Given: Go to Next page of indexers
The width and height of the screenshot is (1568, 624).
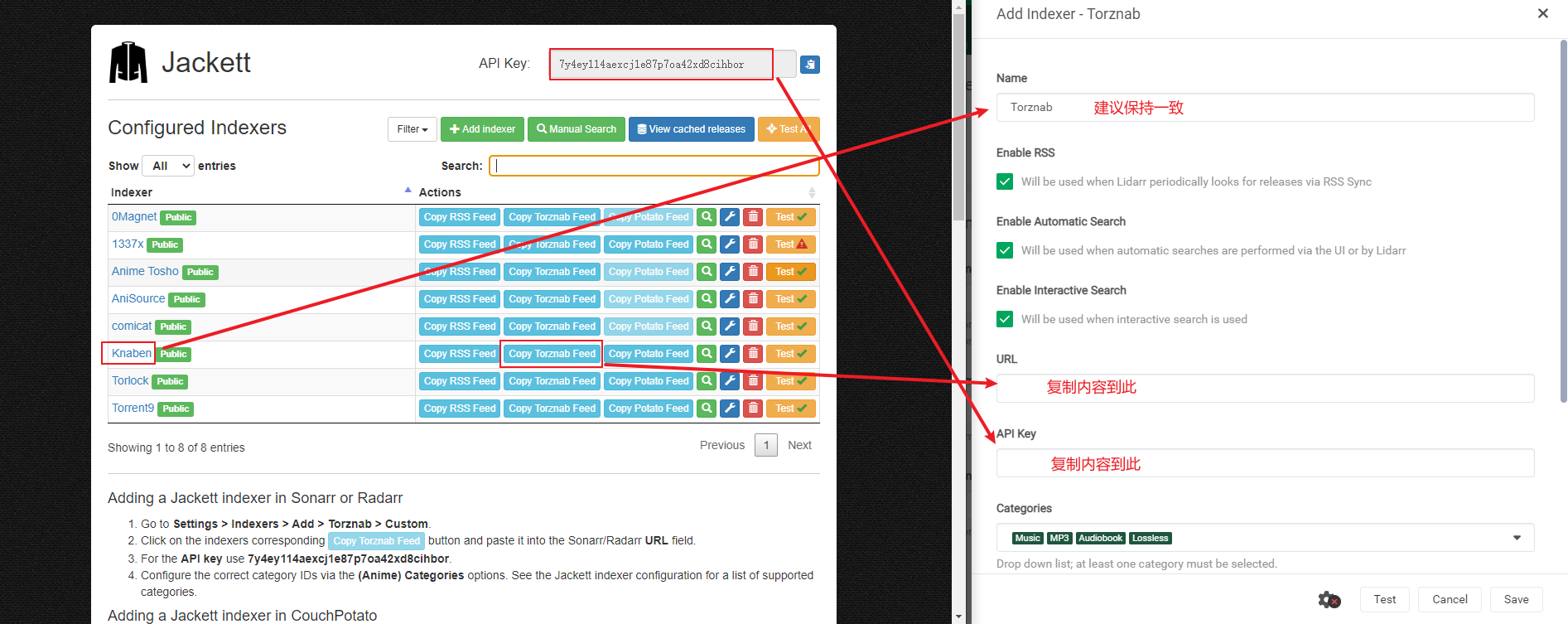Looking at the screenshot, I should (799, 445).
